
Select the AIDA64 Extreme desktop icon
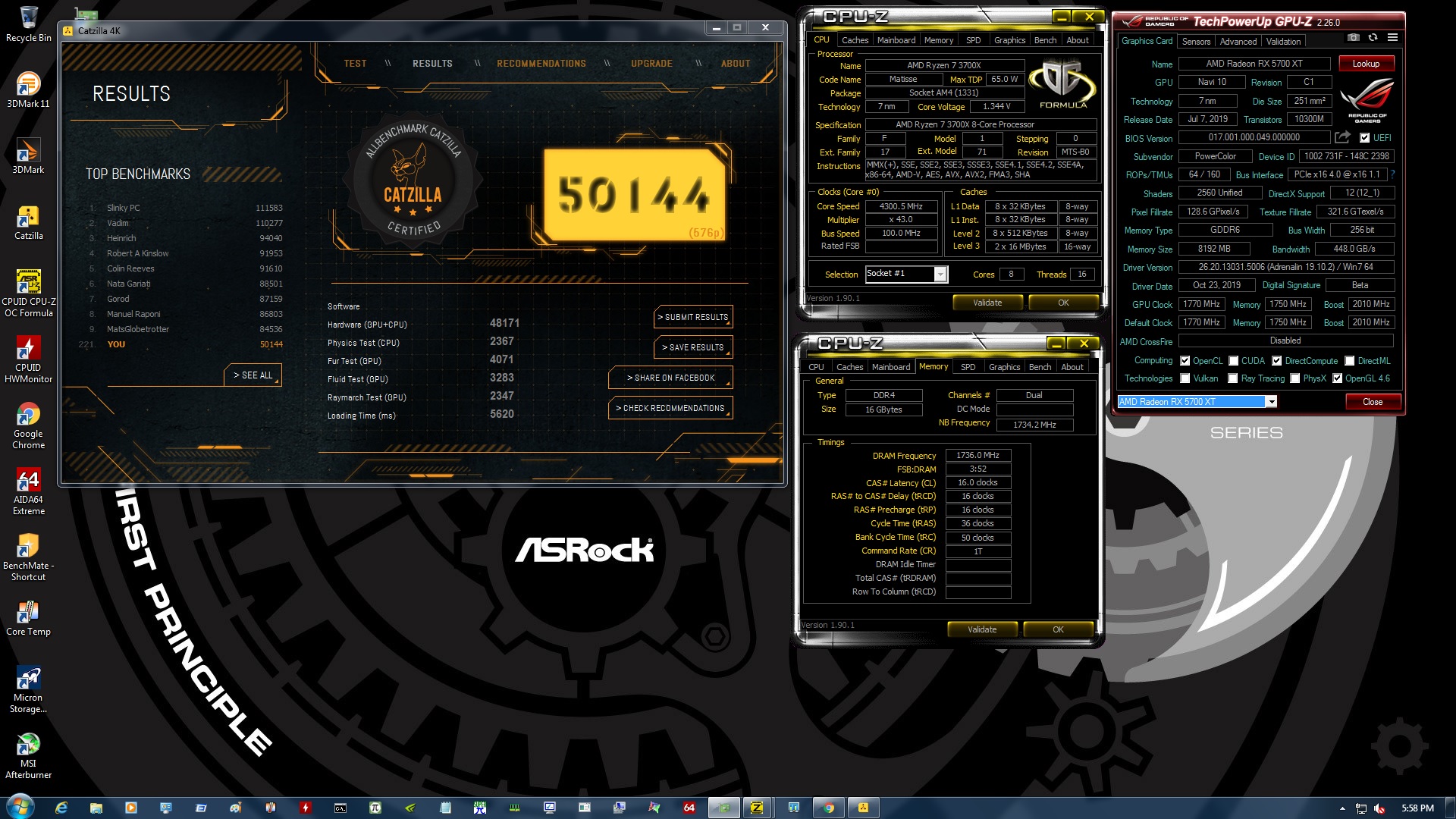coord(29,491)
